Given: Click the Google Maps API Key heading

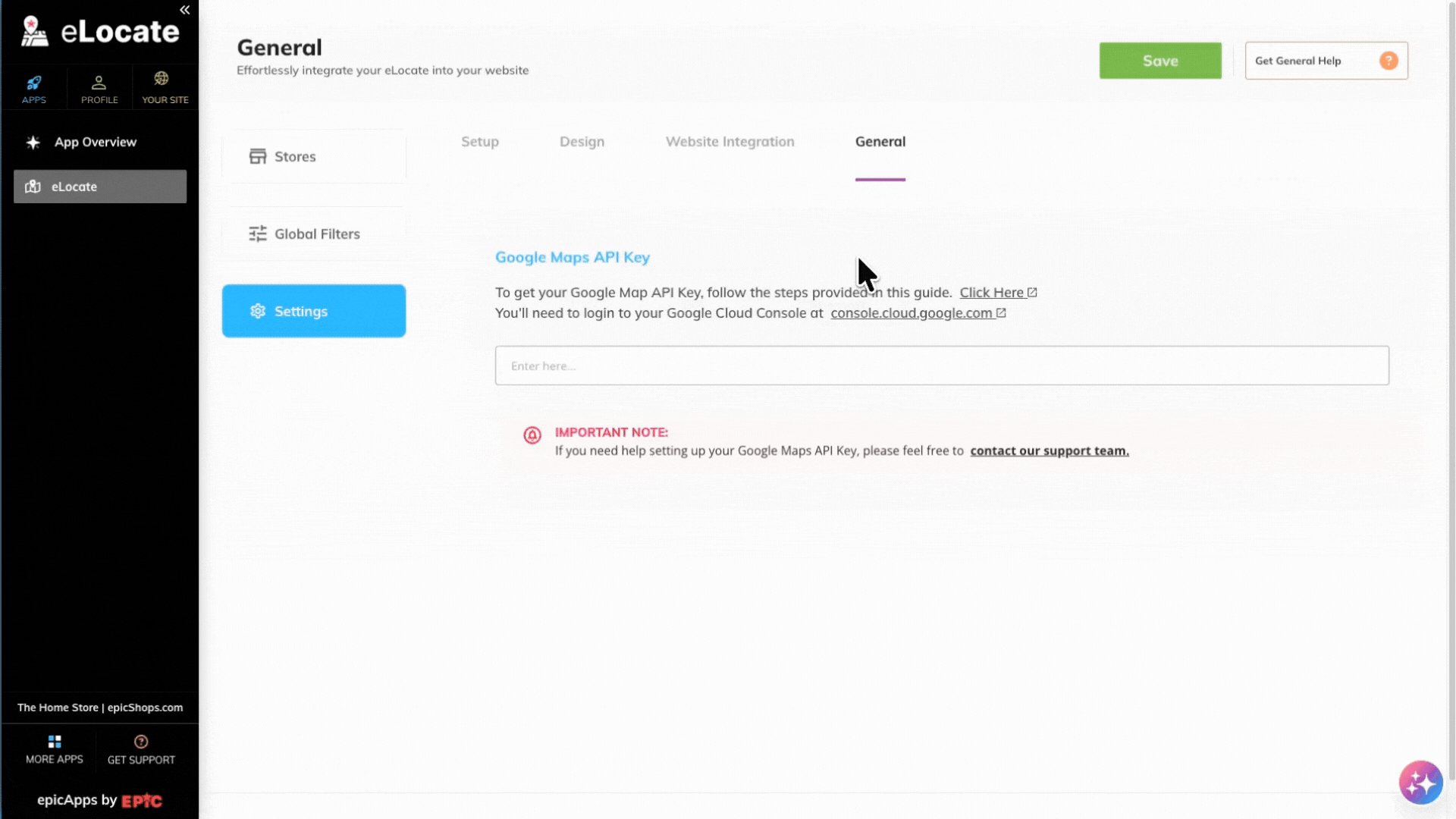Looking at the screenshot, I should click(573, 257).
